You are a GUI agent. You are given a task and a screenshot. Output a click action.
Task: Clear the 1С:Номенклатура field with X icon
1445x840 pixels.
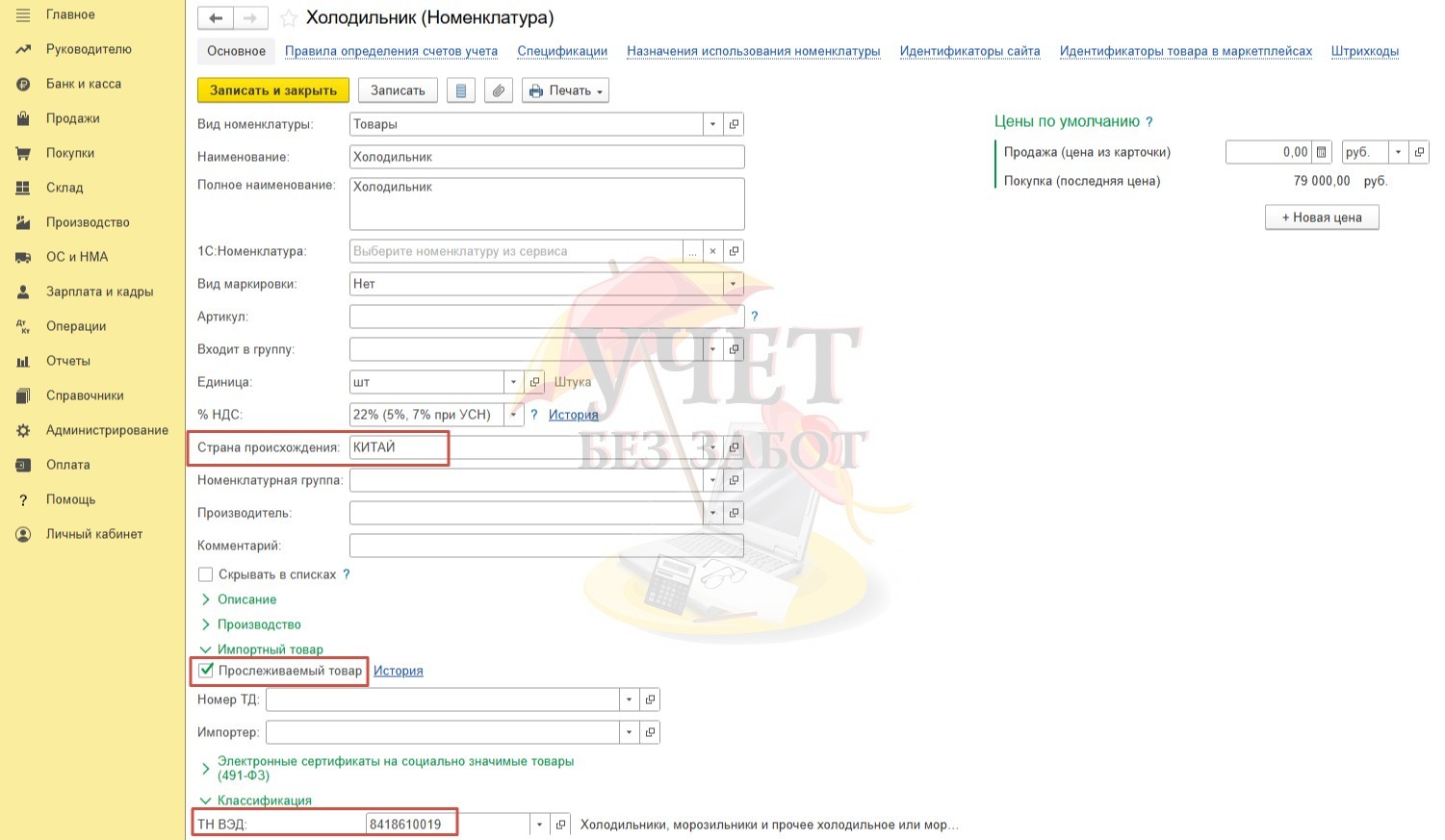712,251
